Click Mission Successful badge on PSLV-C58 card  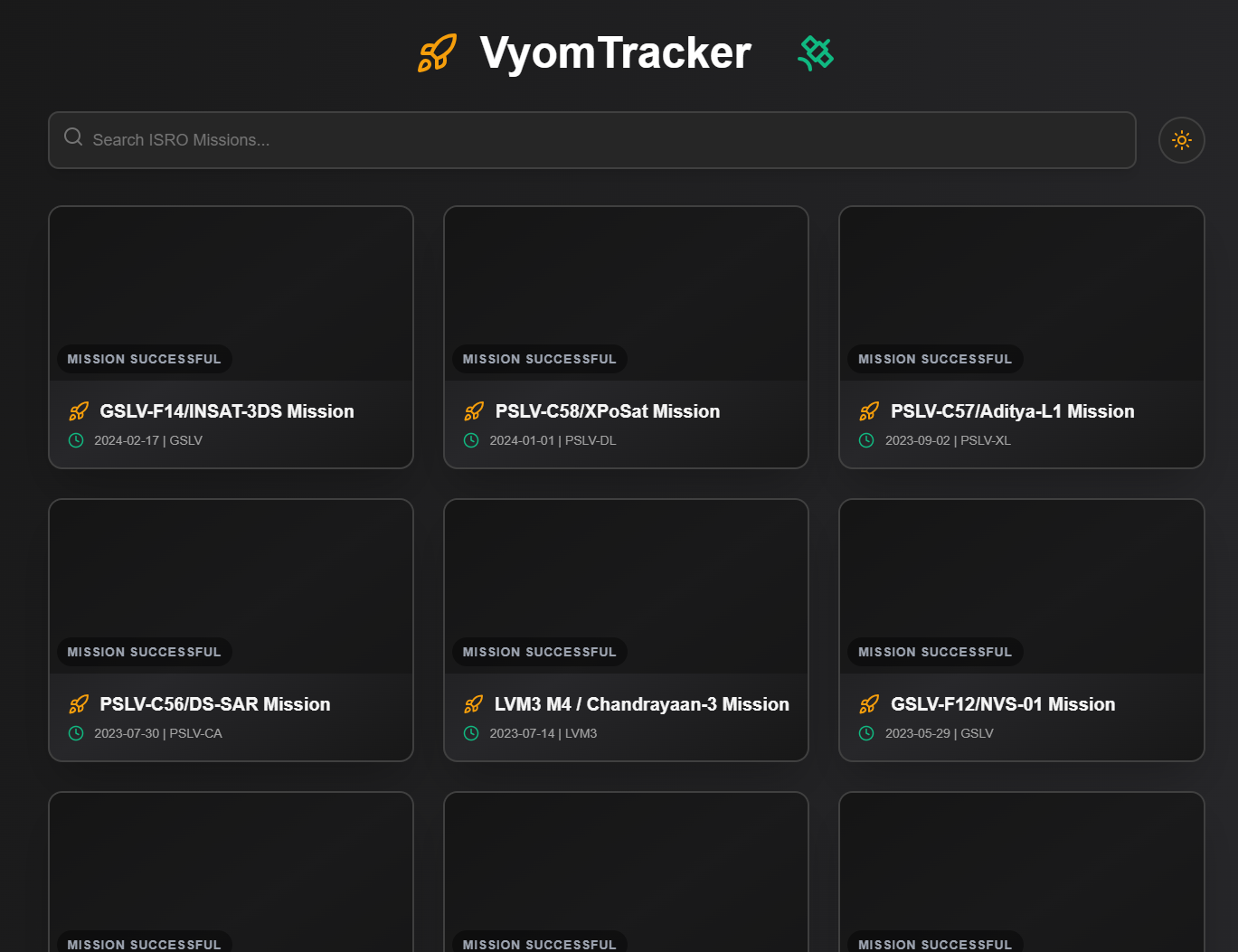[x=540, y=359]
